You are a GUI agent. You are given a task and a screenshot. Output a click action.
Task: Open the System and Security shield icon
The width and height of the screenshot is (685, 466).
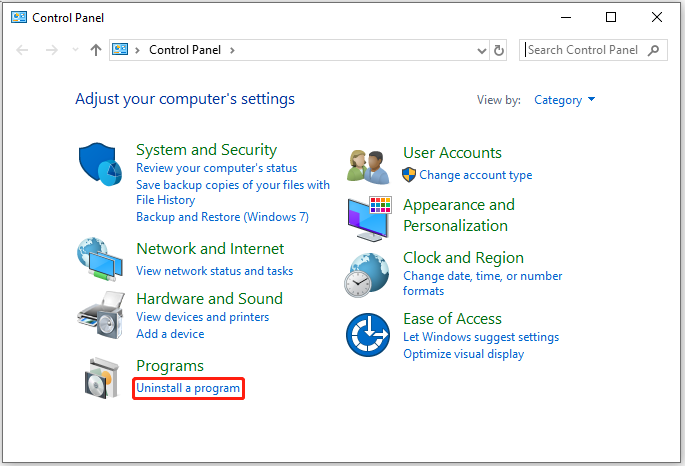[x=100, y=164]
